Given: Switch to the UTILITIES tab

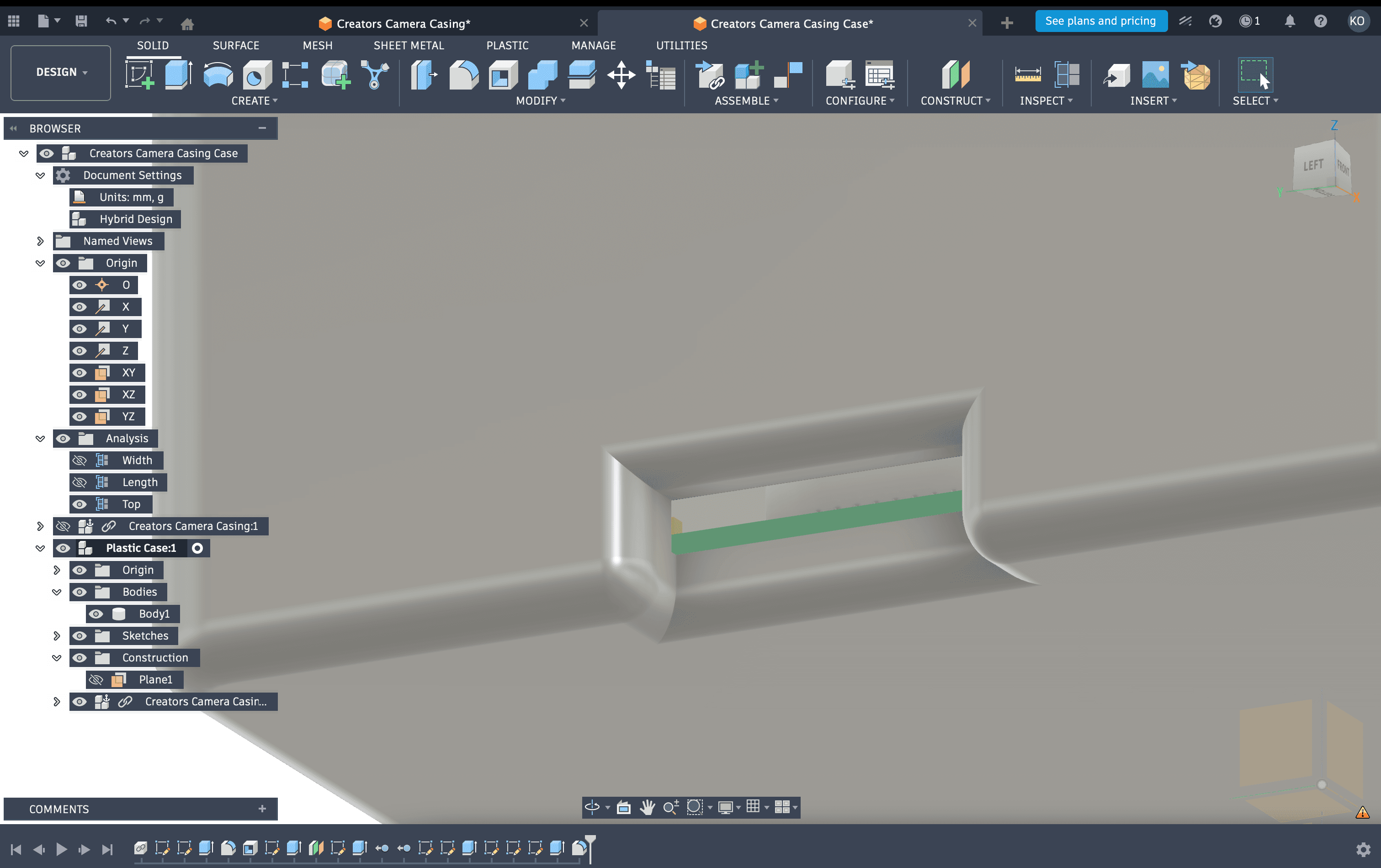Looking at the screenshot, I should [x=681, y=45].
